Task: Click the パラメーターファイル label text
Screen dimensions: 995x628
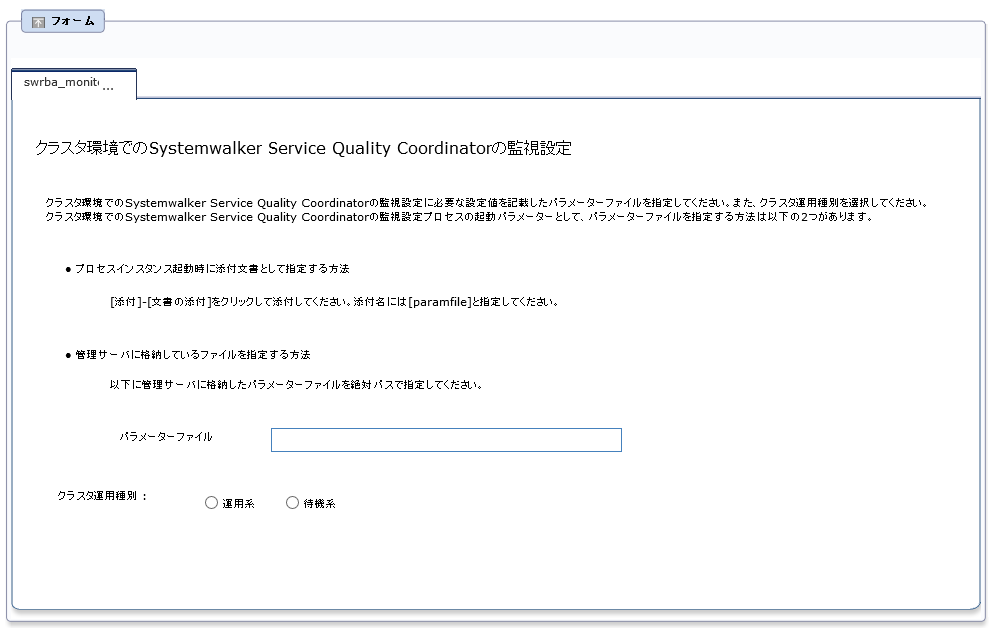Action: pos(166,436)
